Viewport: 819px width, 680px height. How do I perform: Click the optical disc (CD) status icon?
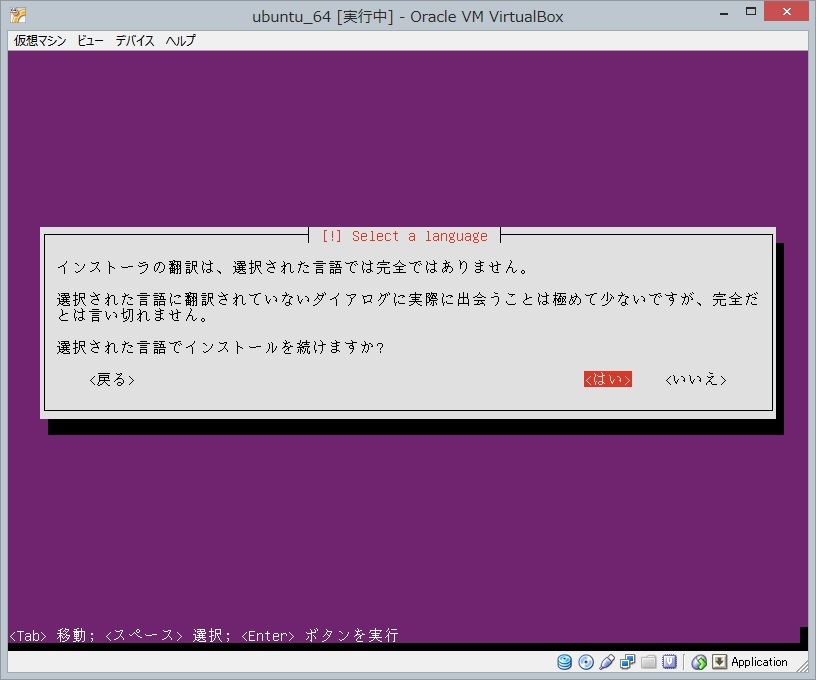[586, 662]
